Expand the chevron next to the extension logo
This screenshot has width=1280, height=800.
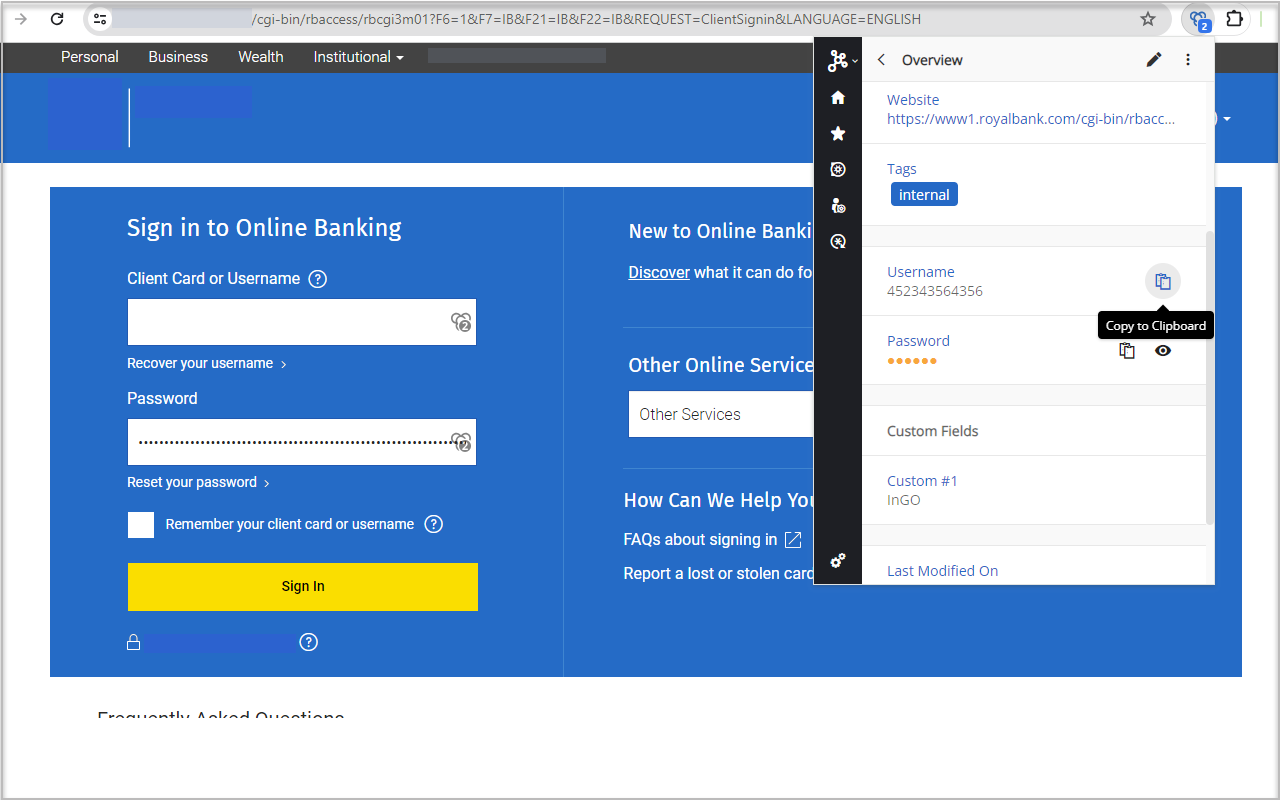pos(853,60)
